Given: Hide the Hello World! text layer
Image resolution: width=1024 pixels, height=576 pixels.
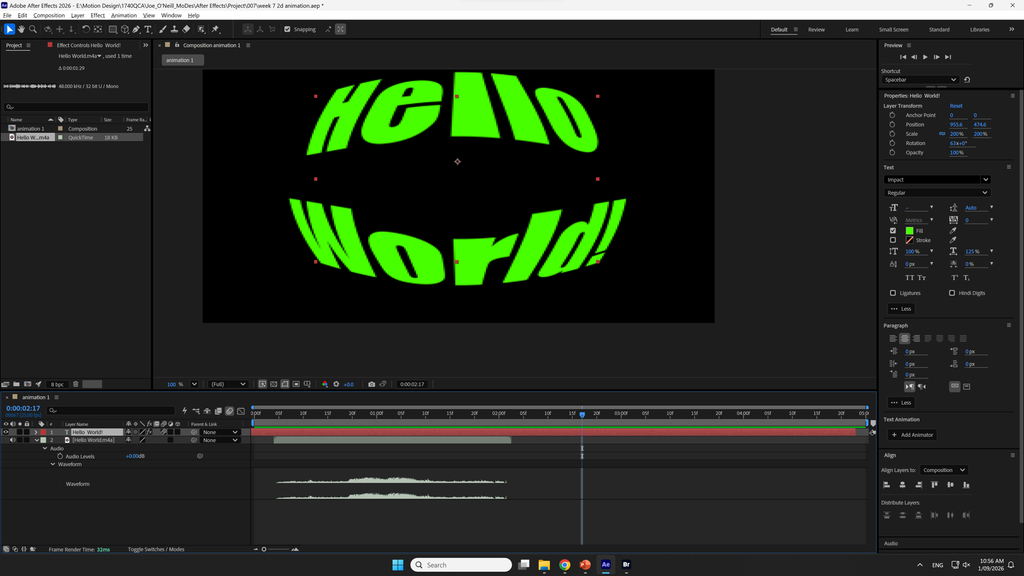Looking at the screenshot, I should 6,432.
